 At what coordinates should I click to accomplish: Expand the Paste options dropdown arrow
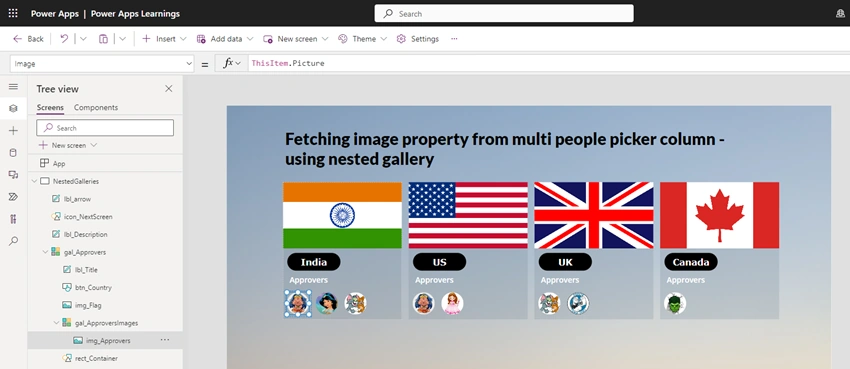[123, 39]
